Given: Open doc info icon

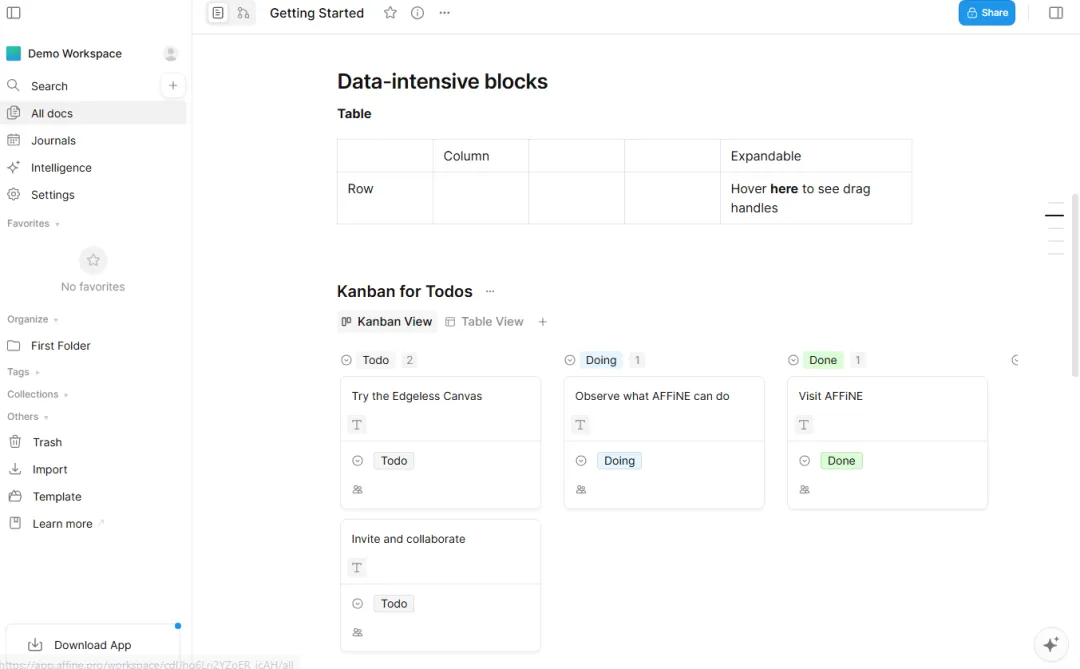Looking at the screenshot, I should (x=417, y=12).
